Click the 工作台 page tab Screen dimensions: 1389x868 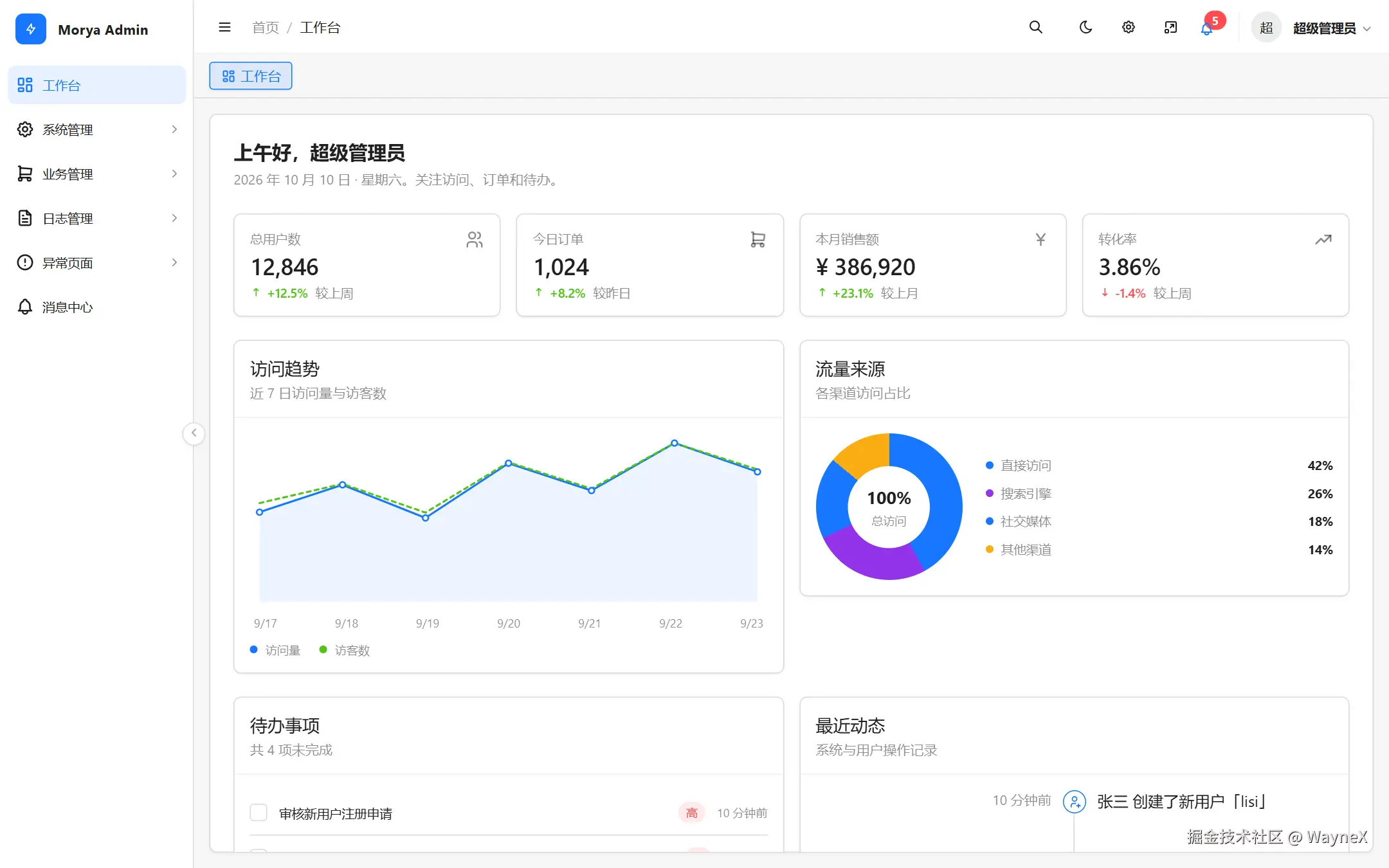[251, 76]
